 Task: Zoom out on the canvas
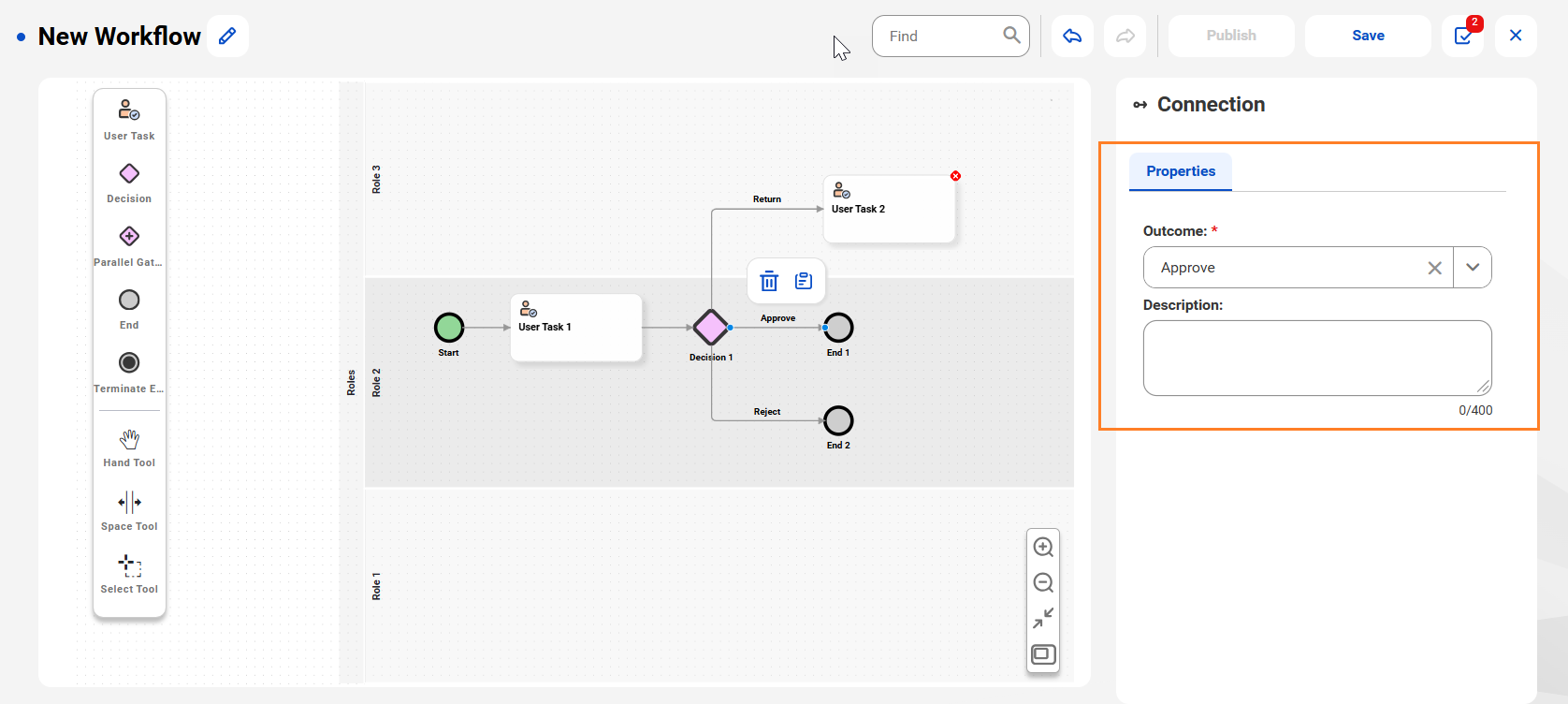(1043, 582)
